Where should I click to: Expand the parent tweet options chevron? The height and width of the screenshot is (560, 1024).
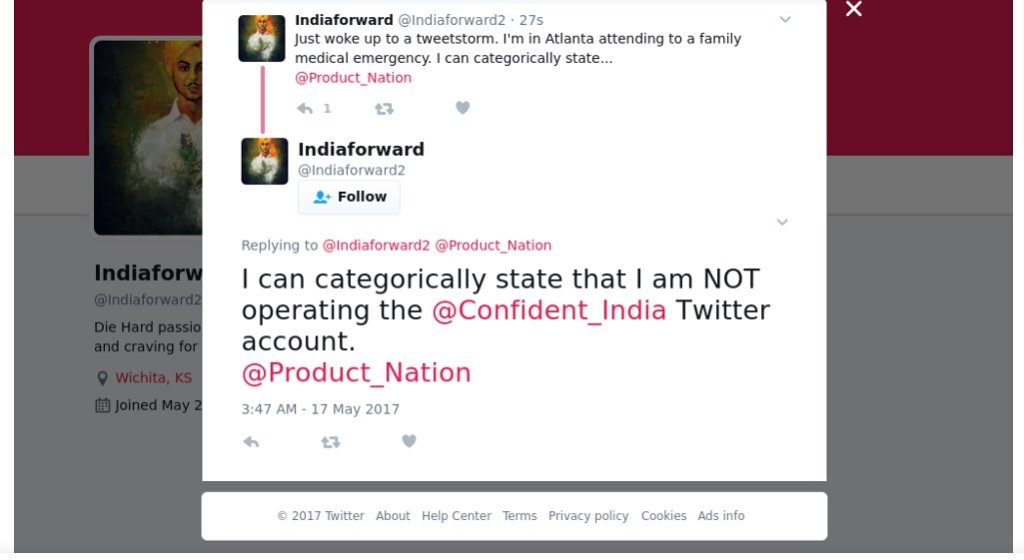click(785, 19)
